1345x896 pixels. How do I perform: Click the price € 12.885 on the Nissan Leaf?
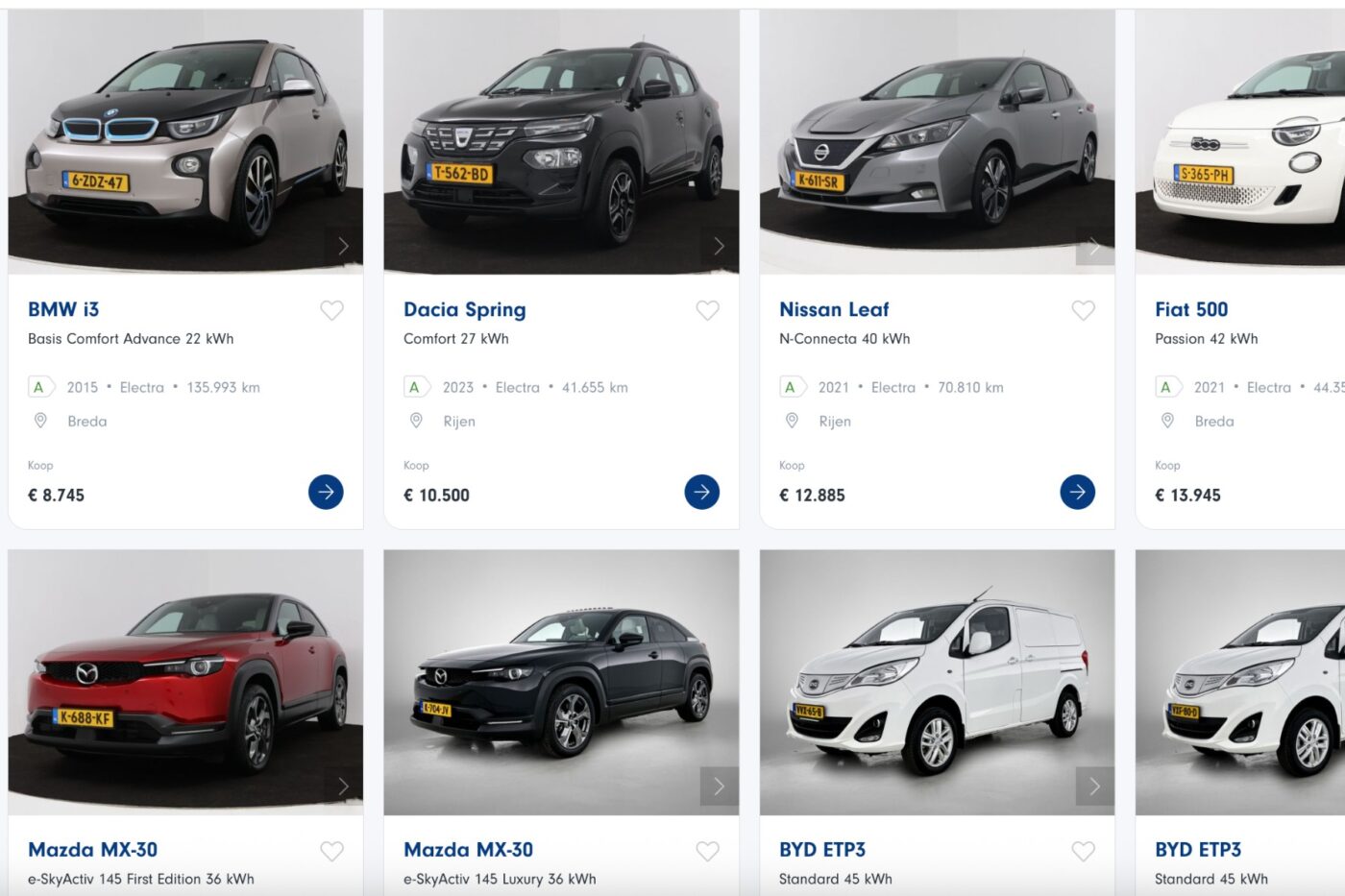pos(813,495)
